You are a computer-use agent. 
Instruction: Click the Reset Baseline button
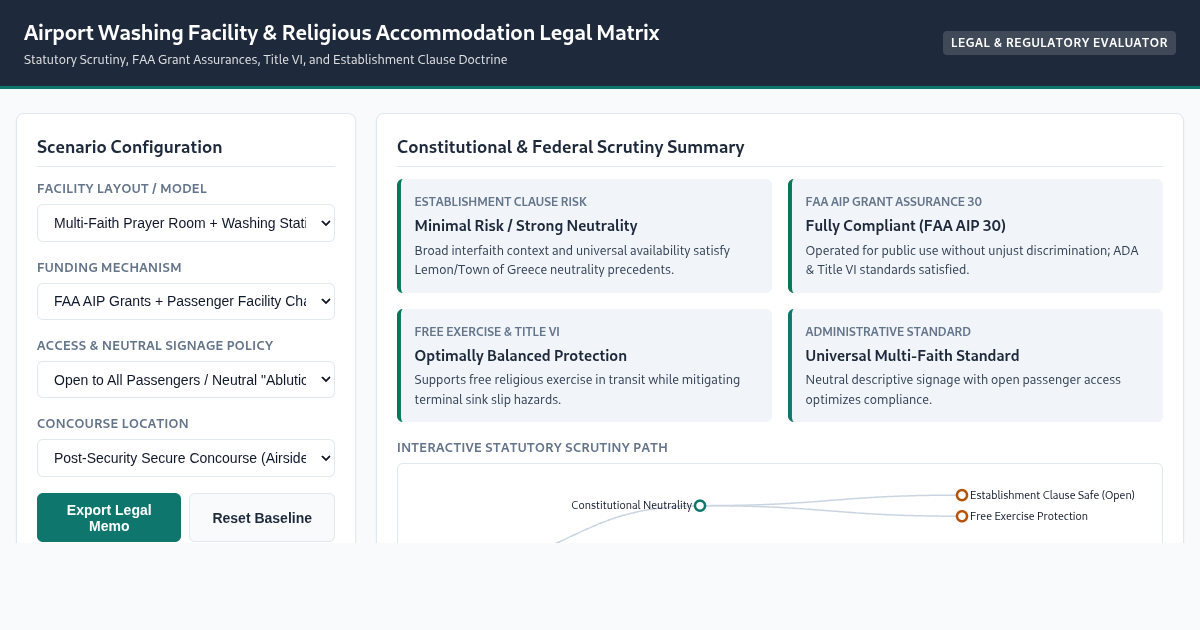(x=262, y=517)
